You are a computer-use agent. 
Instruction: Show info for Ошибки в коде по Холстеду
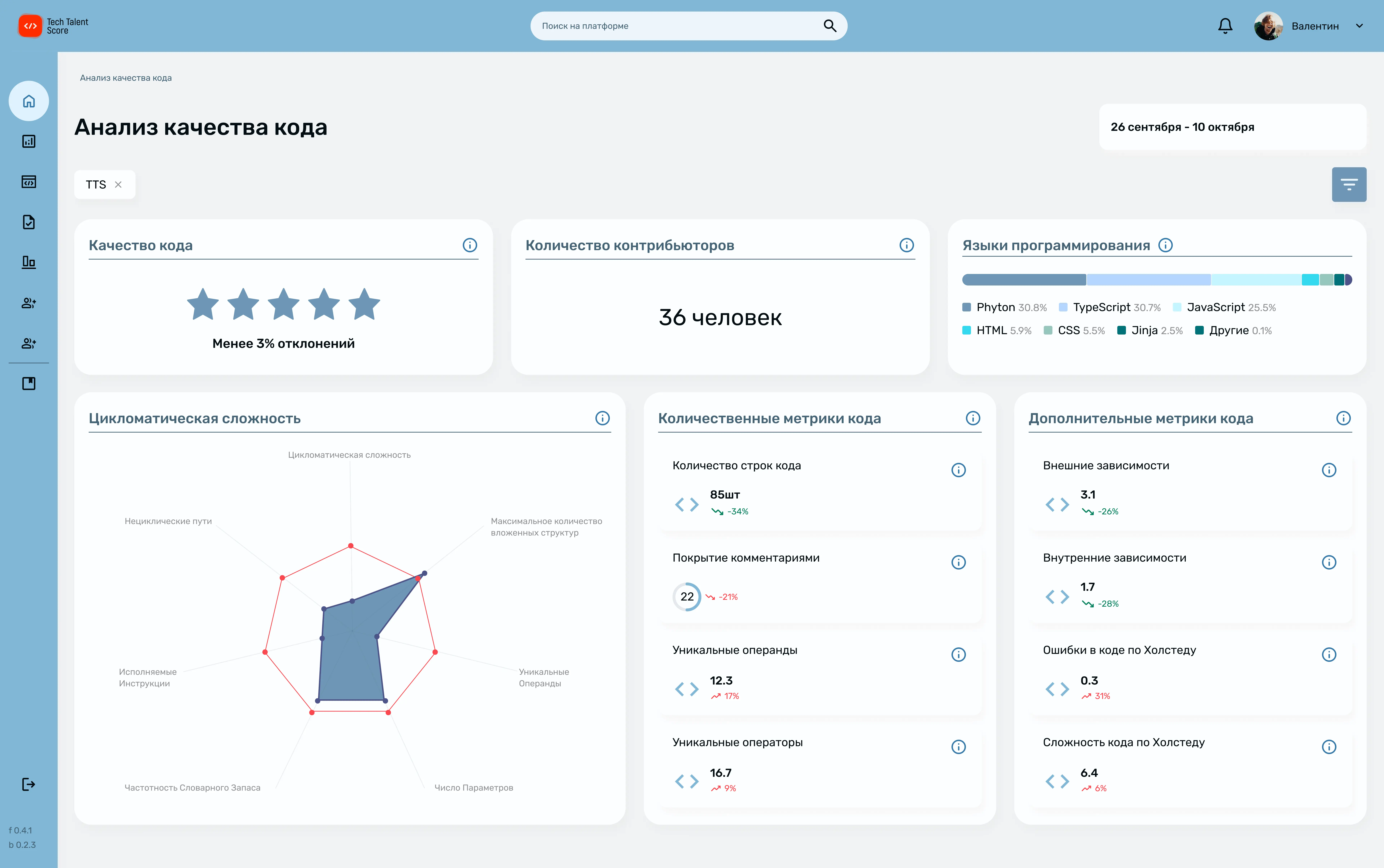coord(1329,654)
